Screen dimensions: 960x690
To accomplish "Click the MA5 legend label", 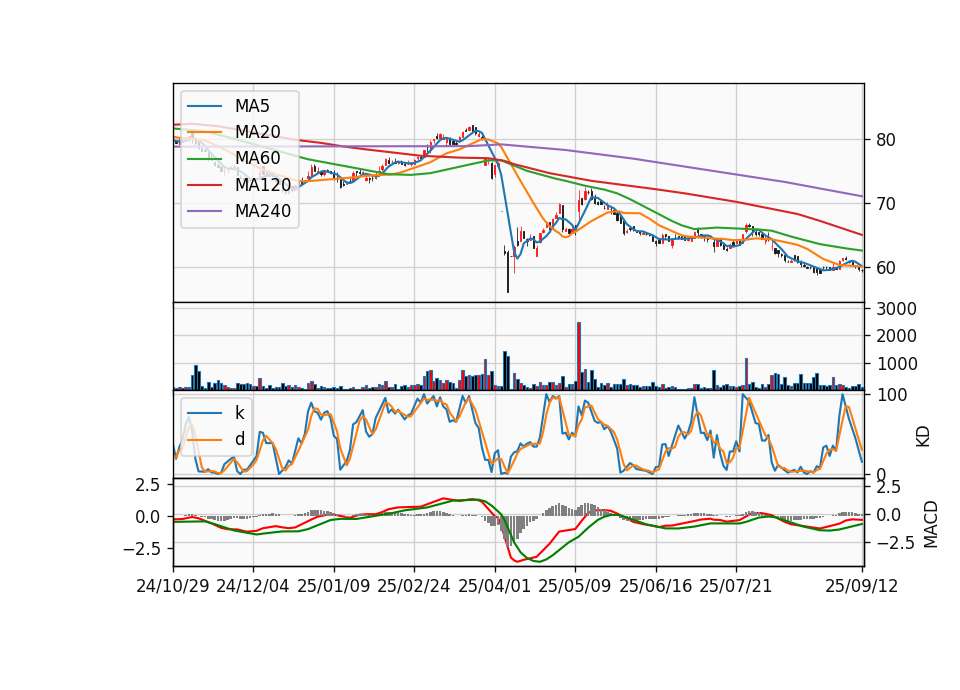I will pyautogui.click(x=252, y=106).
